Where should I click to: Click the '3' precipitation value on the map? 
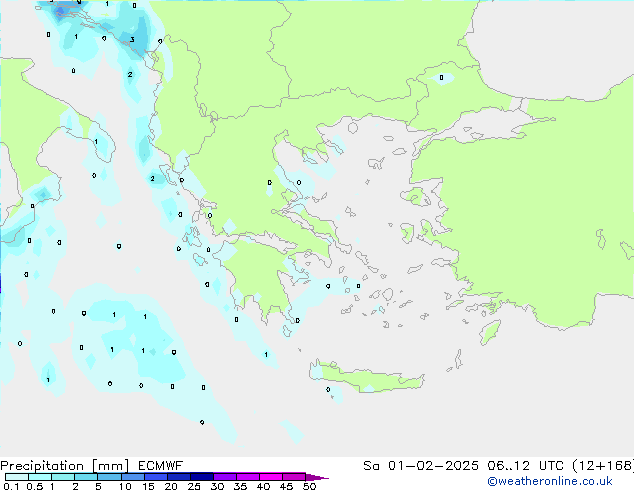click(132, 40)
